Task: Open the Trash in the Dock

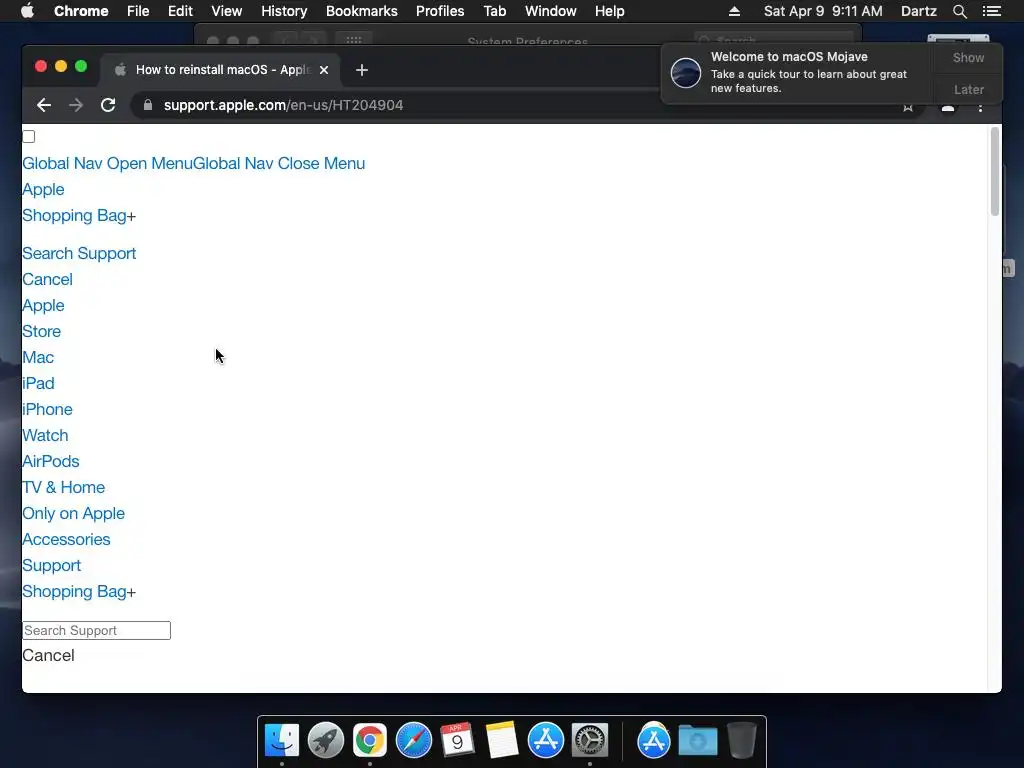Action: tap(742, 741)
